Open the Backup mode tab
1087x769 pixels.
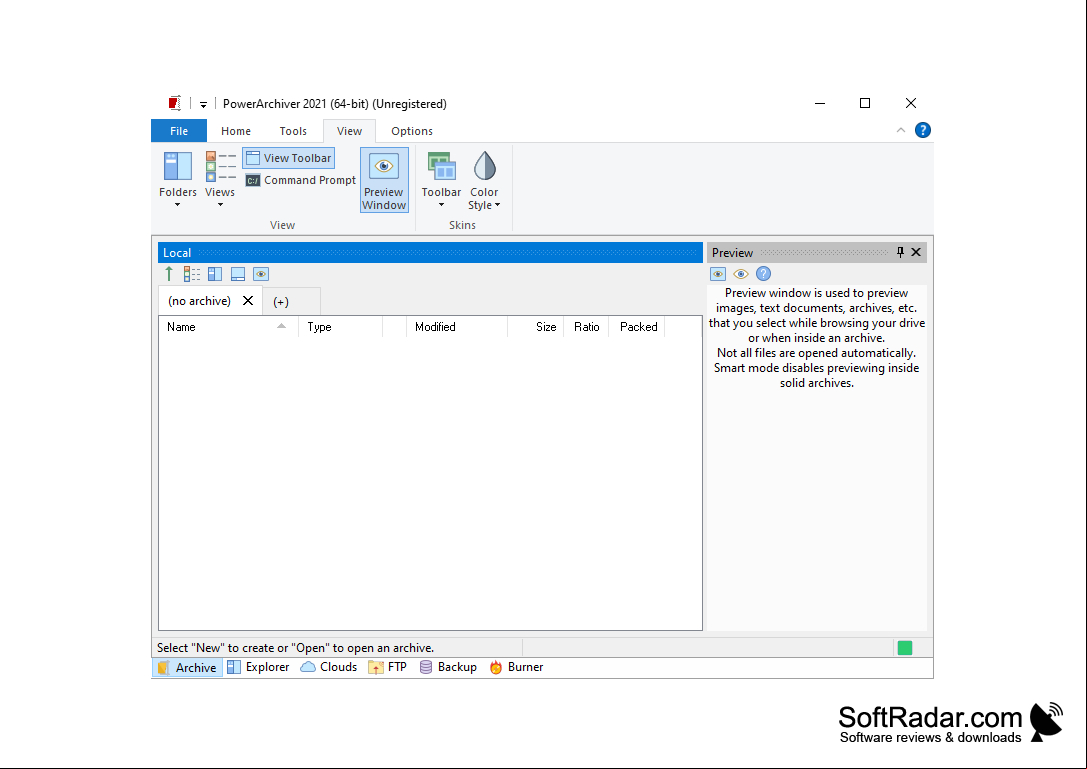click(x=449, y=667)
